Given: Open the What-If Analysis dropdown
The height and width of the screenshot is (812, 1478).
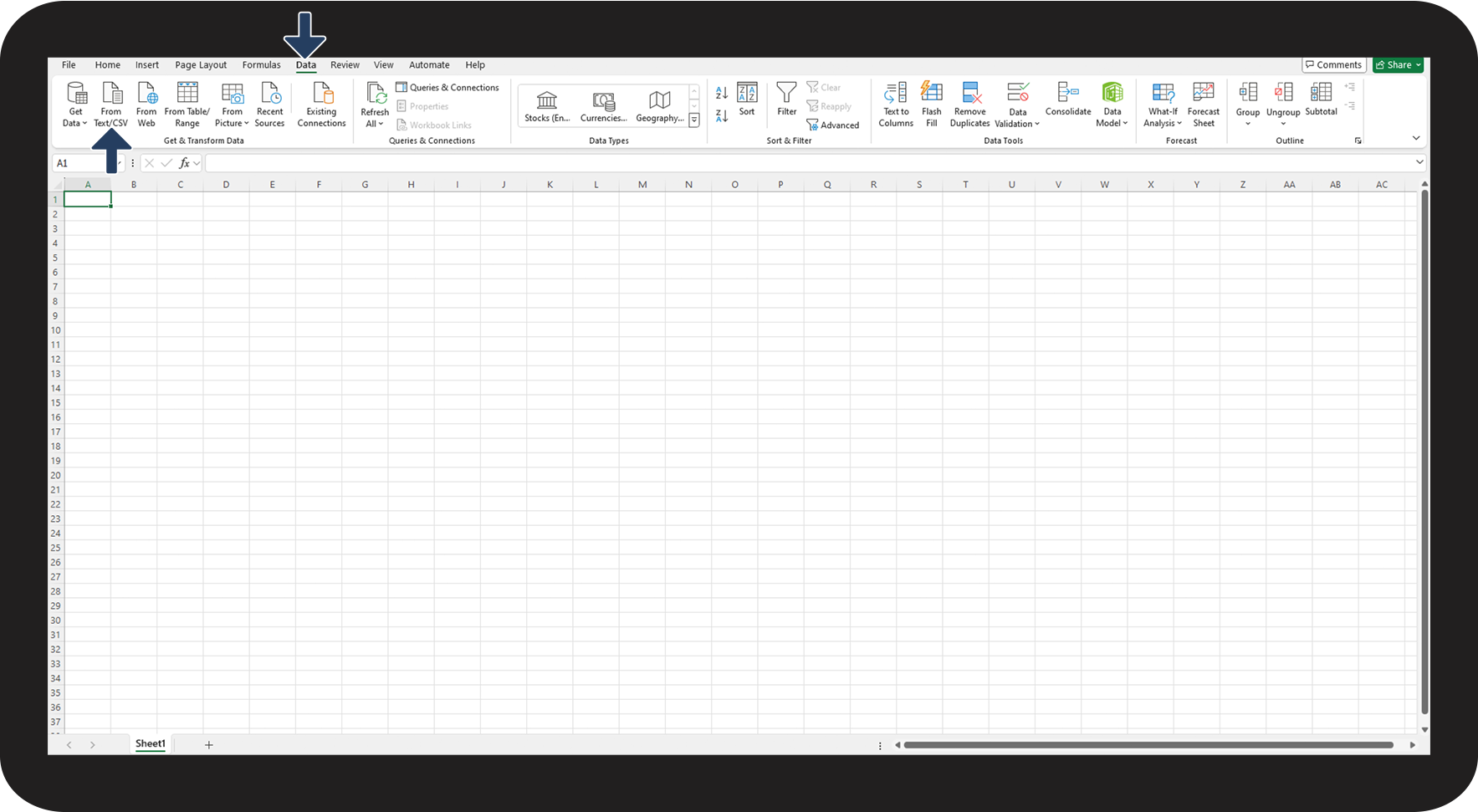Looking at the screenshot, I should point(1163,123).
